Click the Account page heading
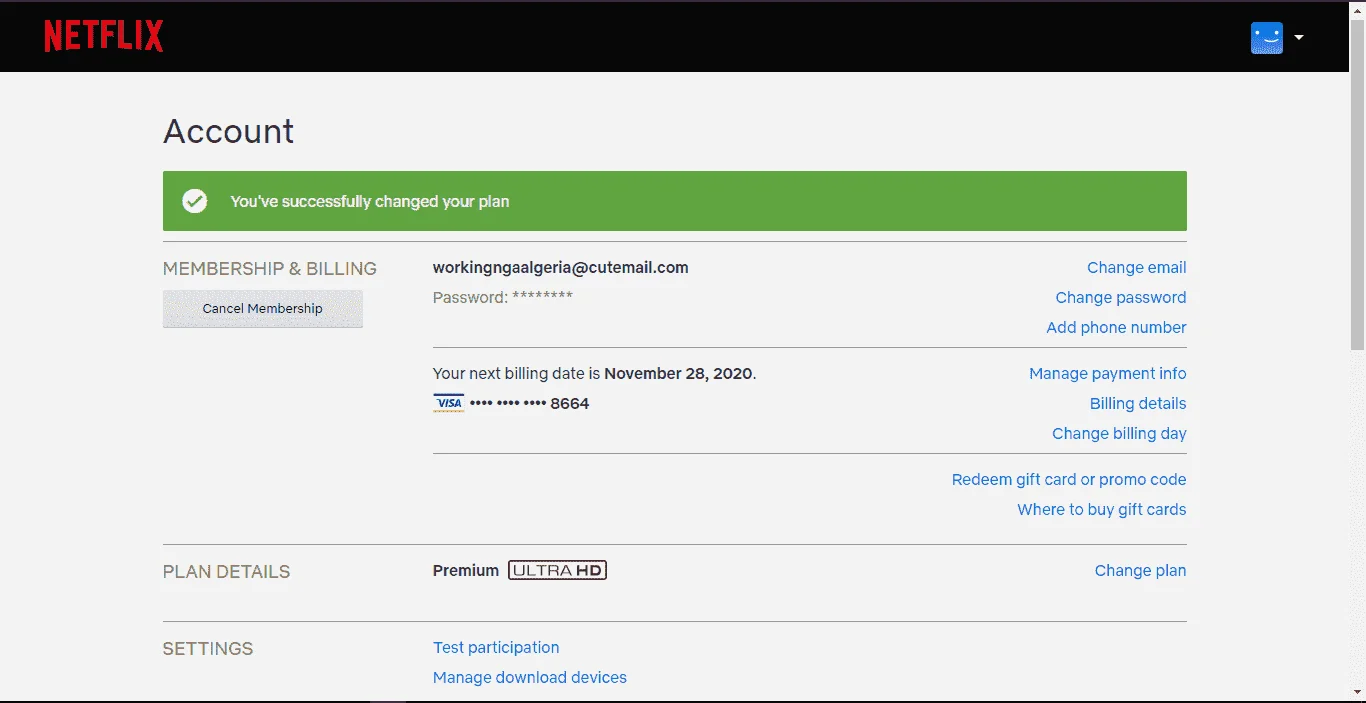Image resolution: width=1366 pixels, height=703 pixels. click(229, 131)
